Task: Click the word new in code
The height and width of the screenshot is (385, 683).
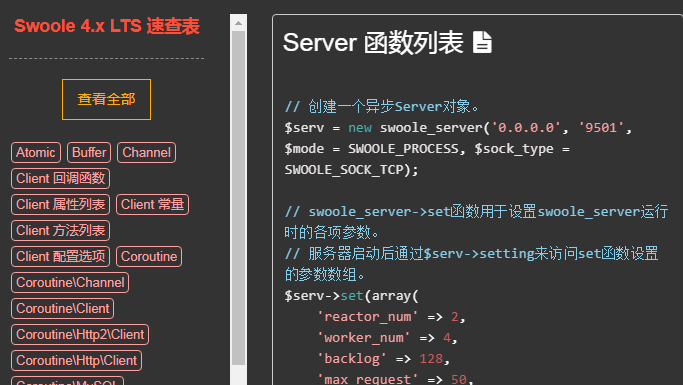Action: point(360,128)
